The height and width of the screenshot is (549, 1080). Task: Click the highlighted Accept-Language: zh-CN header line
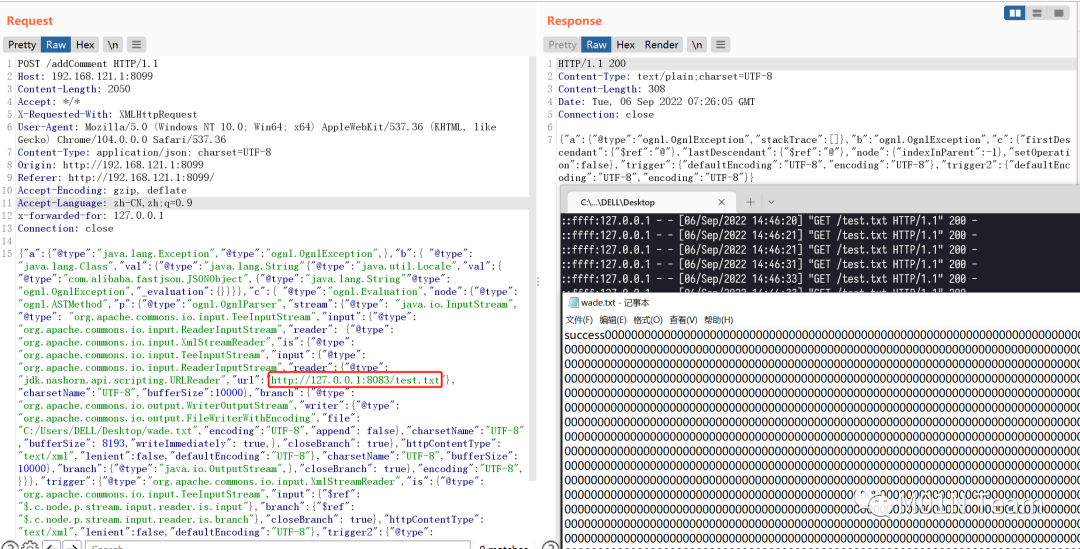click(x=105, y=203)
